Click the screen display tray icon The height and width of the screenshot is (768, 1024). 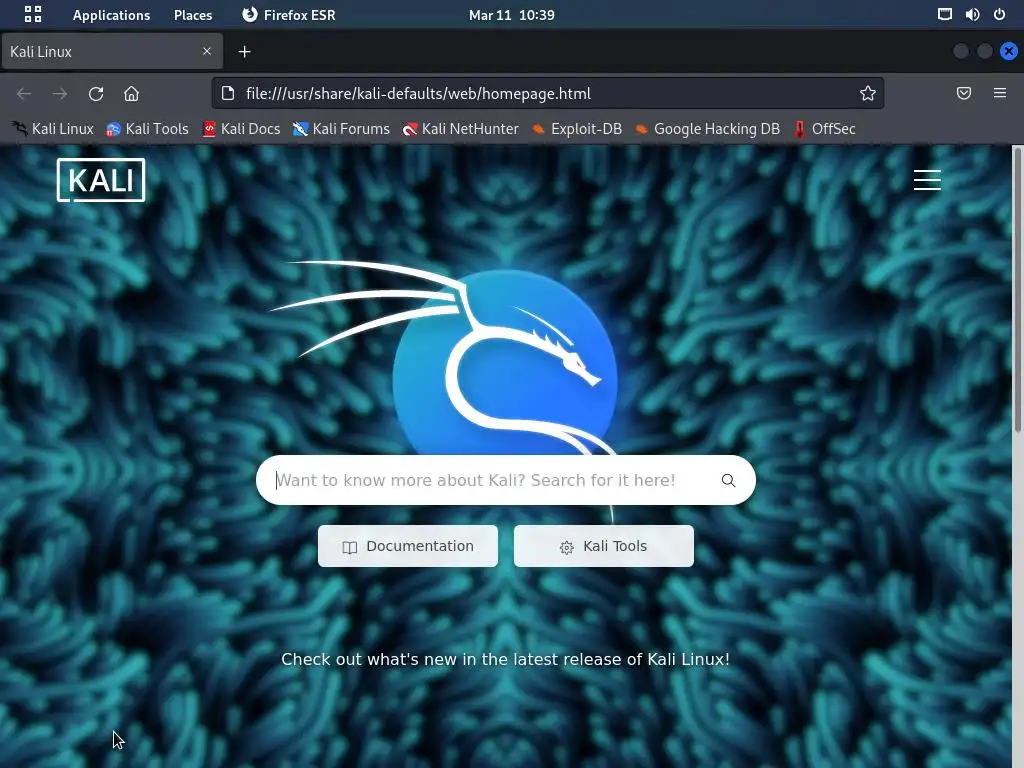click(944, 14)
